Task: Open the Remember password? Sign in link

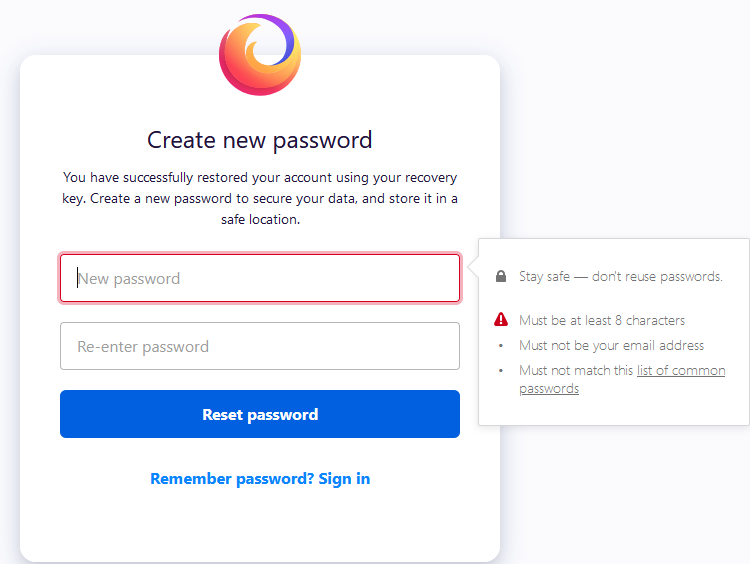Action: pos(260,479)
